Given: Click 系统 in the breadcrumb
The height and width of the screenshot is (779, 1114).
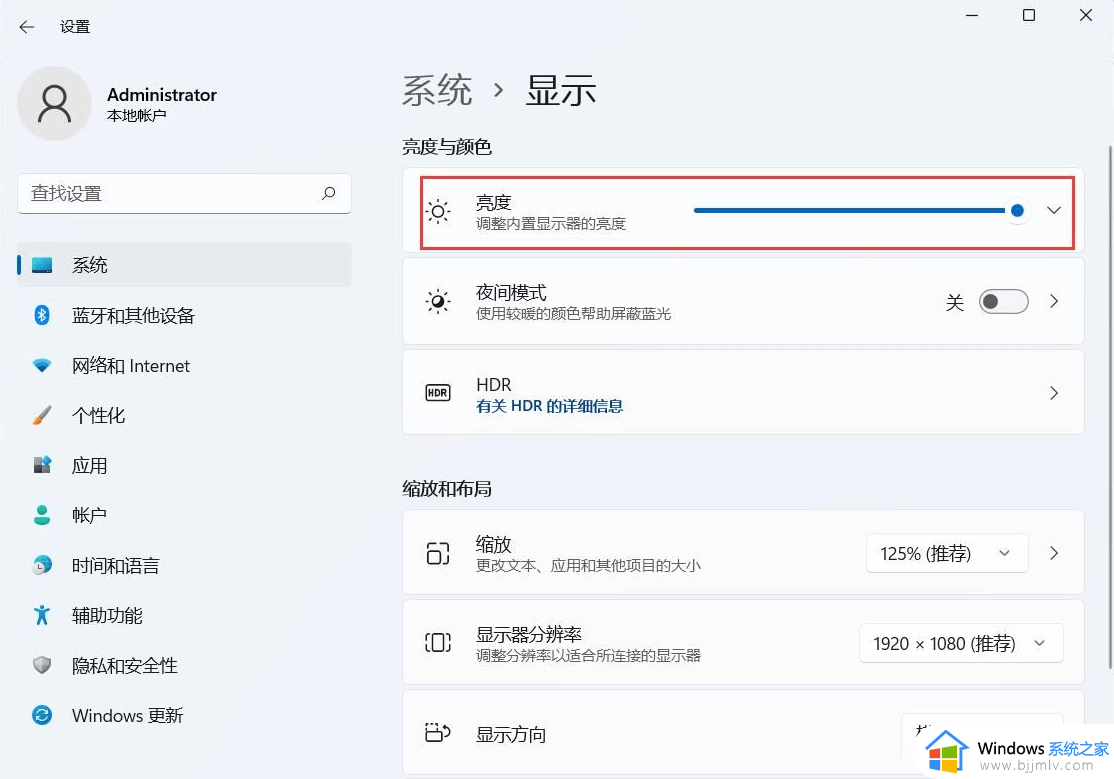Looking at the screenshot, I should tap(437, 90).
